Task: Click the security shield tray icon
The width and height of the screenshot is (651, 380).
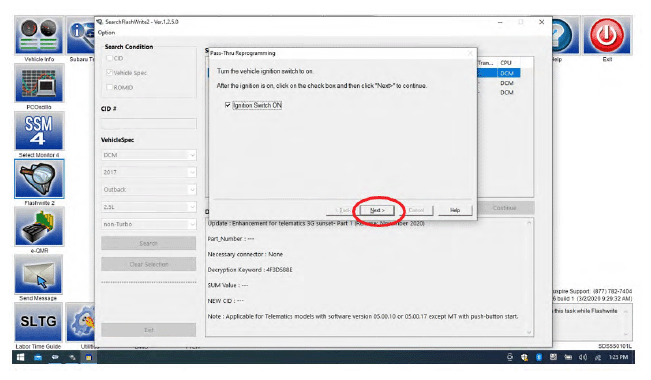Action: click(524, 357)
